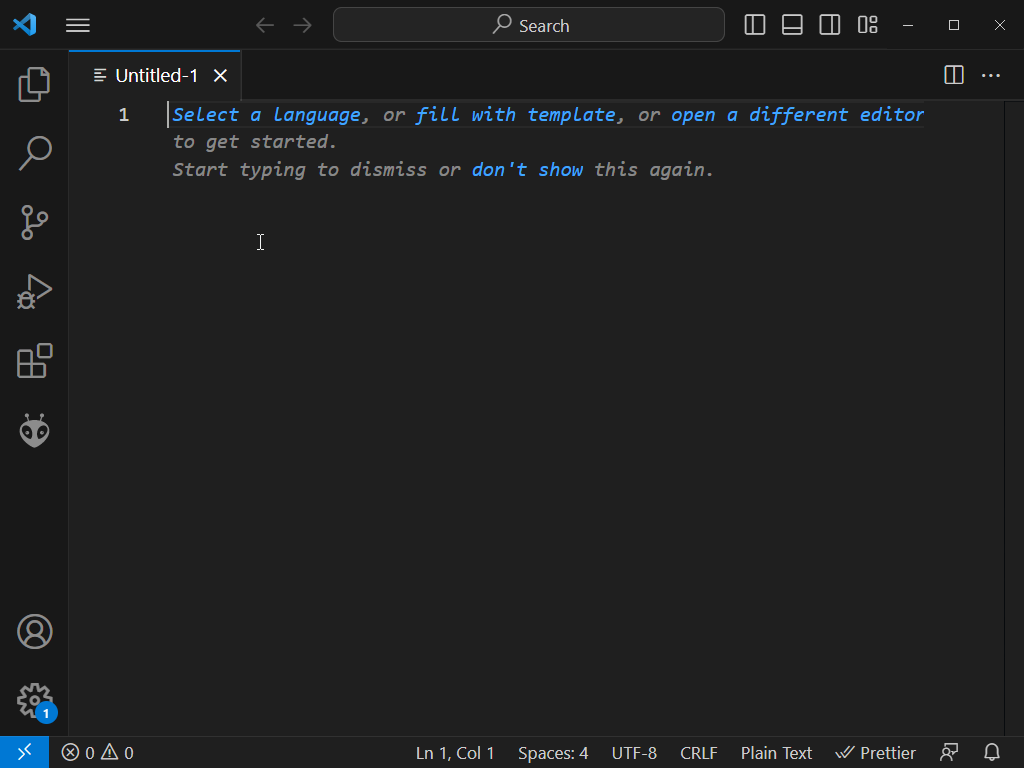This screenshot has width=1024, height=768.
Task: Open problems via errors and warnings count
Action: point(97,753)
